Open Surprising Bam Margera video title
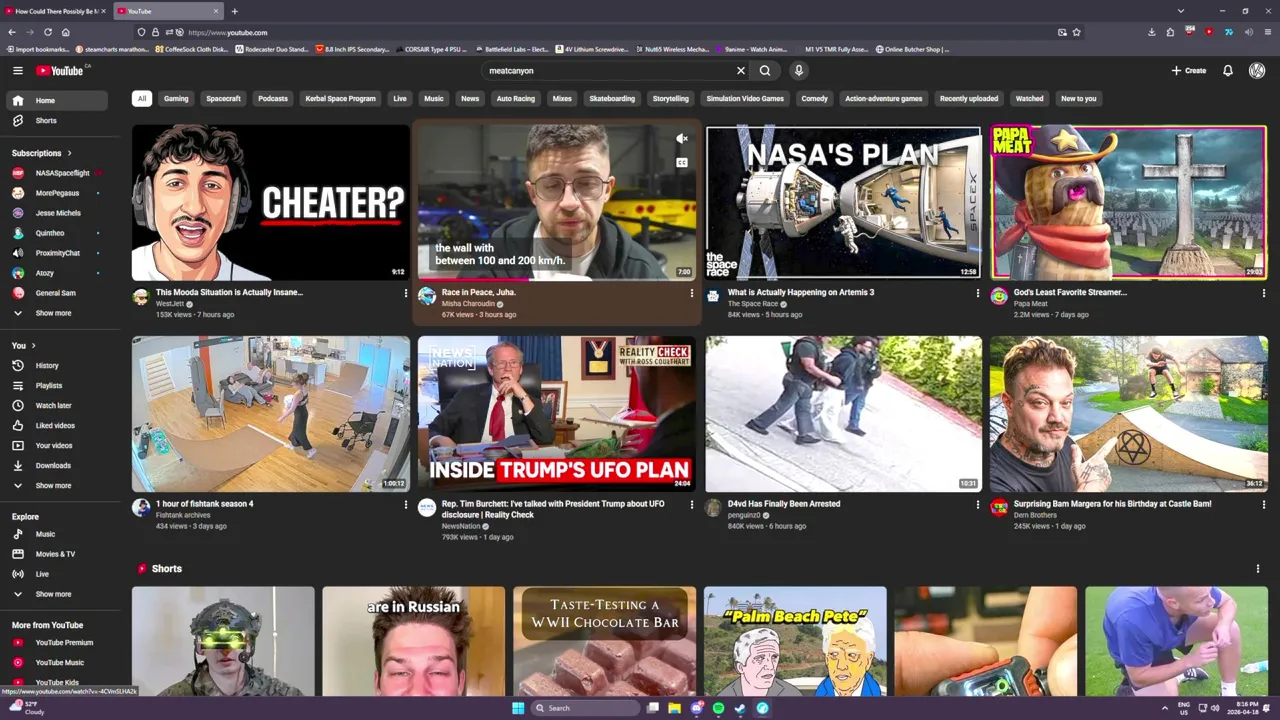 click(x=1113, y=504)
